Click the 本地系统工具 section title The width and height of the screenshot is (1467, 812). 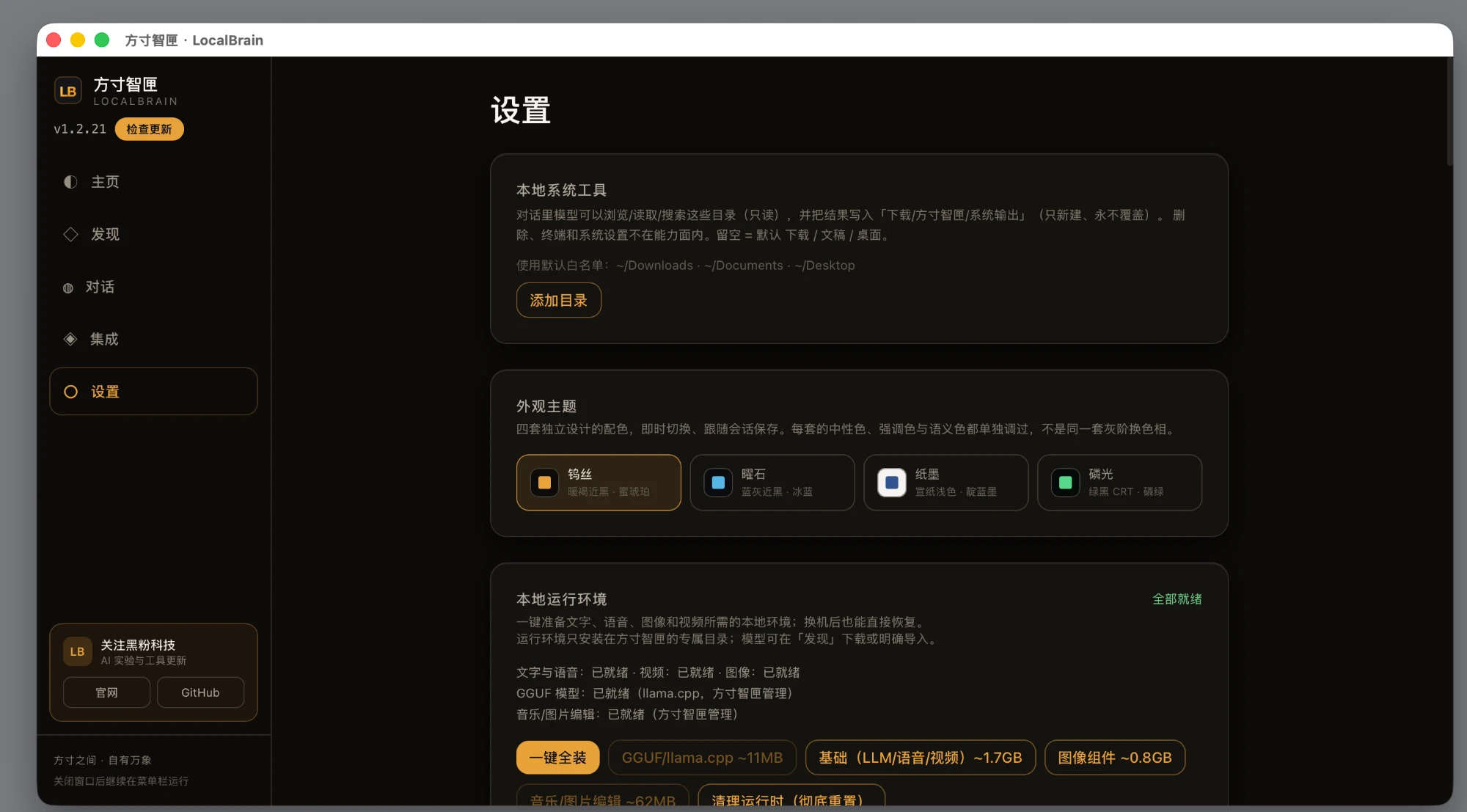561,191
